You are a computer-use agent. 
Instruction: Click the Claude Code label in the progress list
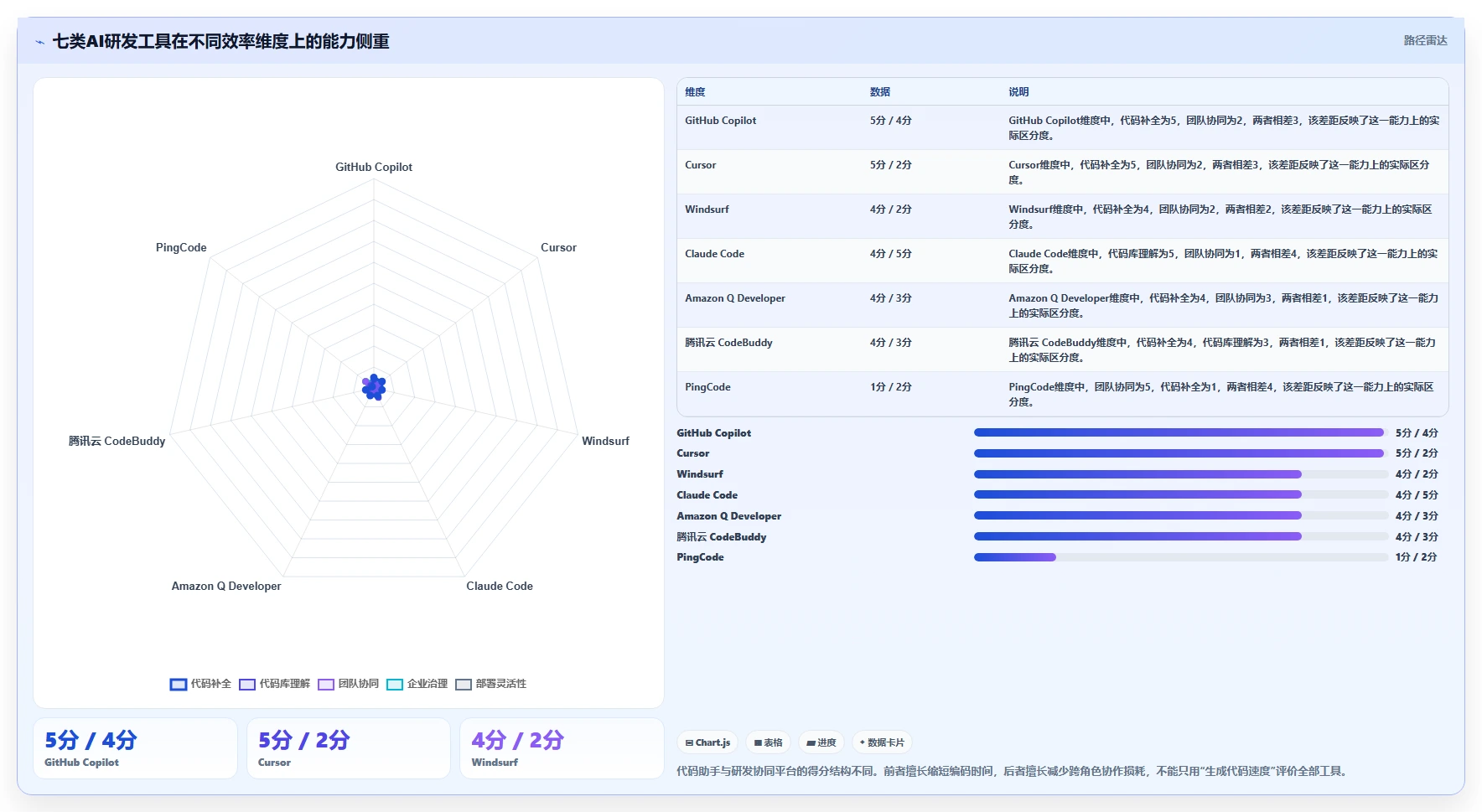click(x=707, y=495)
